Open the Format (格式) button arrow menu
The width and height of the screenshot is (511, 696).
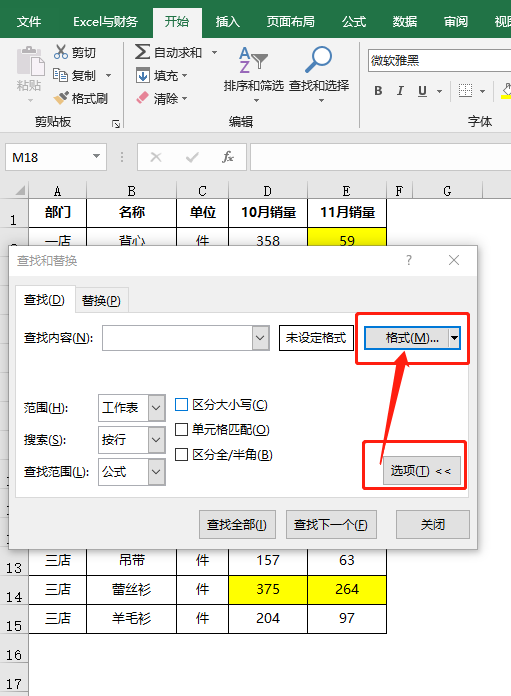coord(454,338)
